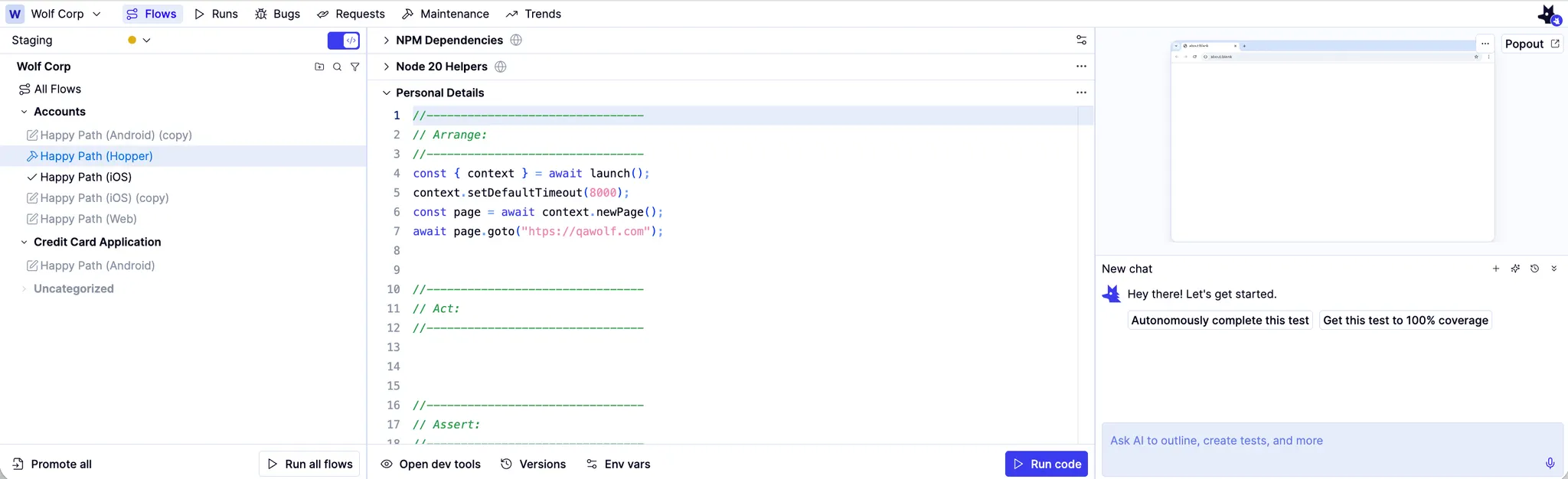Collapse the Personal Details section
The width and height of the screenshot is (1568, 479).
(x=386, y=93)
